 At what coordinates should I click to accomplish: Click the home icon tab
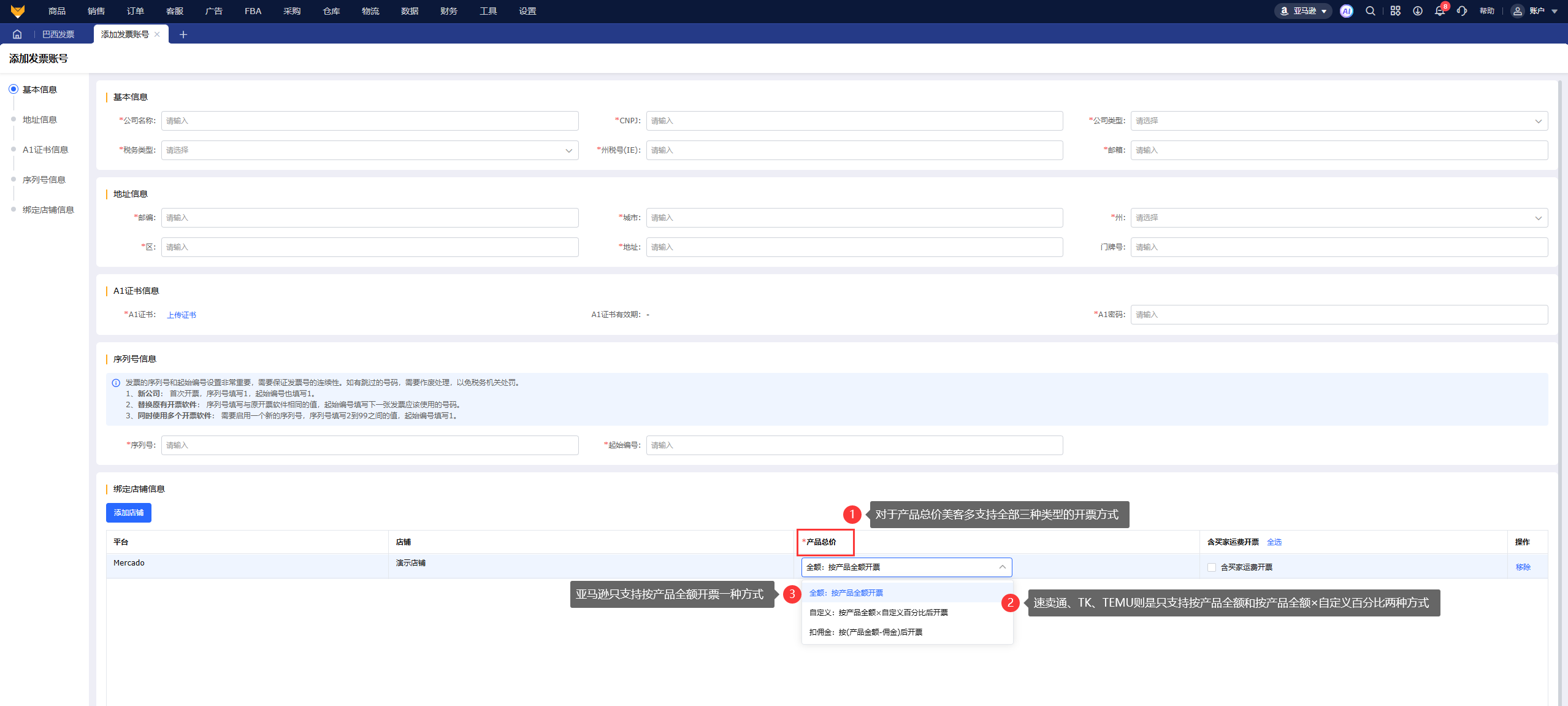coord(17,34)
